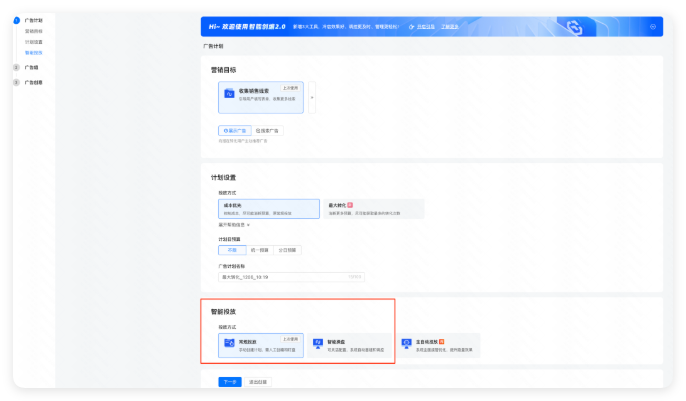Collapse the banner using the right-side circle icon
Image resolution: width=686 pixels, height=401 pixels.
coord(652,27)
